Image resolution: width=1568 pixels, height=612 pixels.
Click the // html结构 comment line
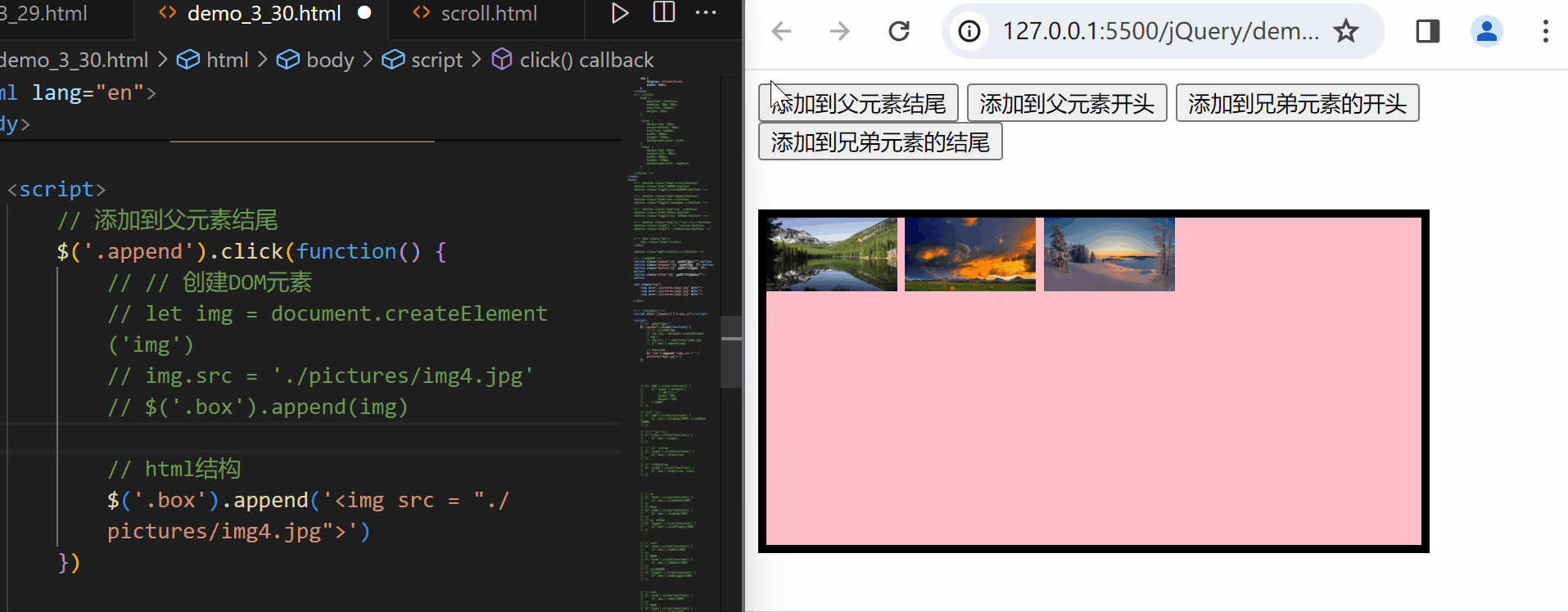coord(174,469)
